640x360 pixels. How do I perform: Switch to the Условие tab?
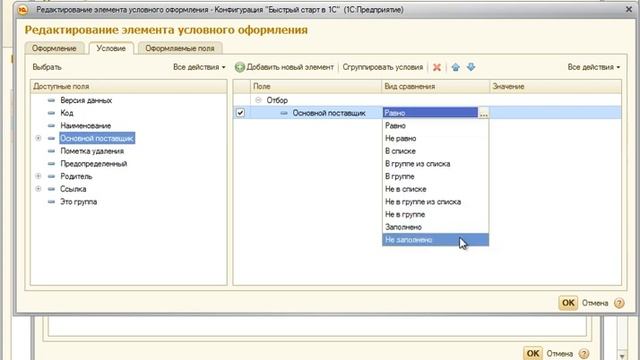click(x=111, y=48)
